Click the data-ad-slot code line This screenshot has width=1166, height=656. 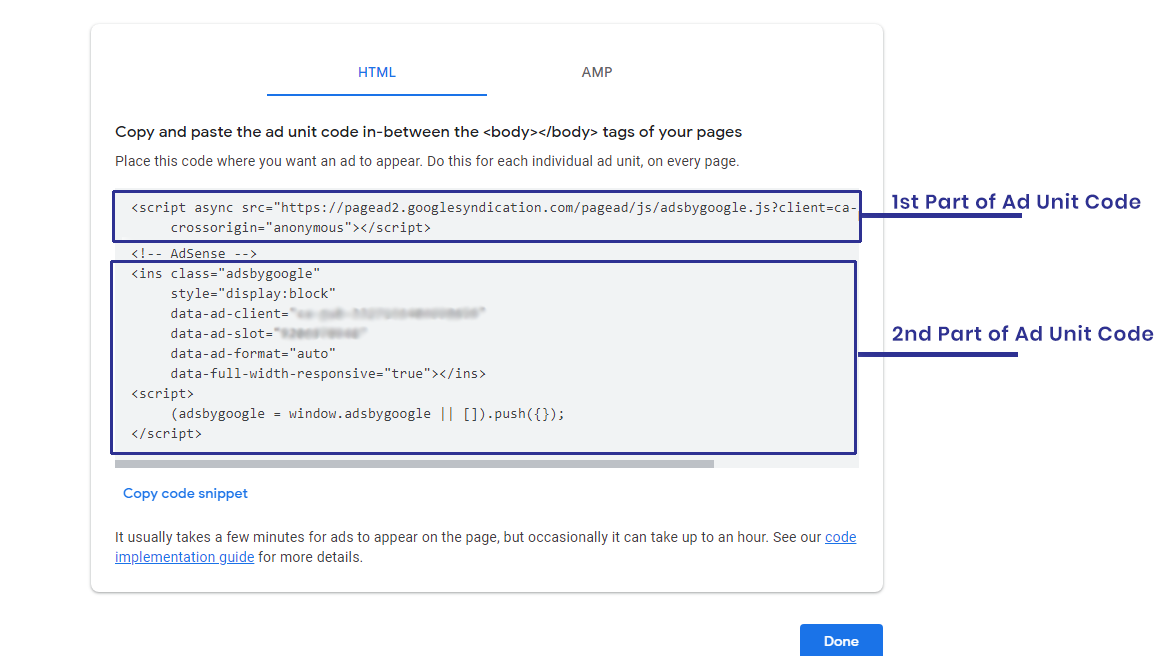click(x=268, y=333)
